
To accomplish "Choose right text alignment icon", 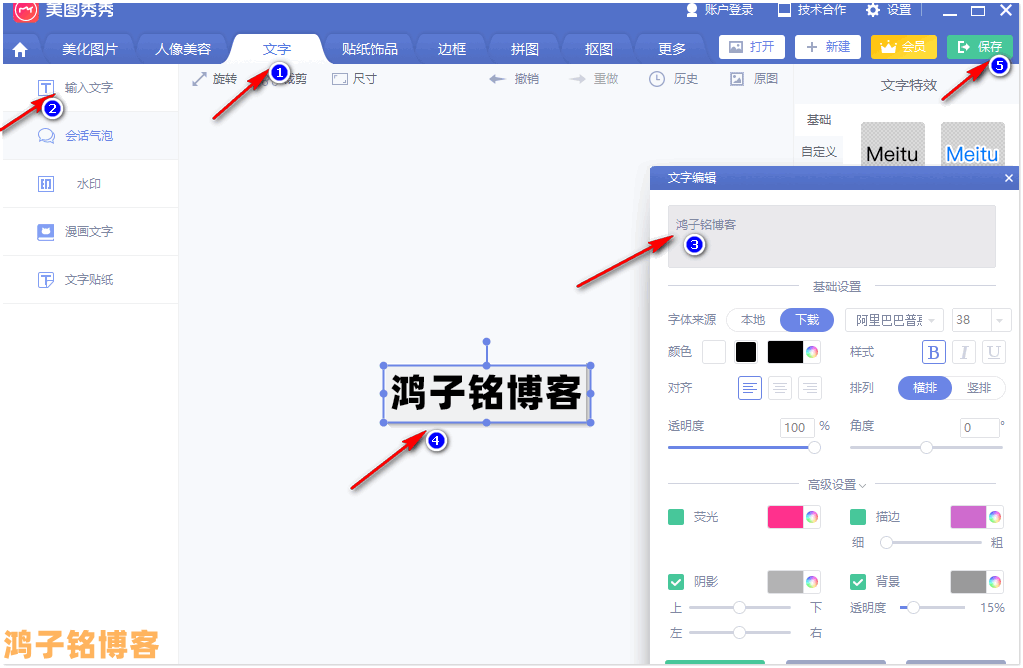I will tap(810, 388).
